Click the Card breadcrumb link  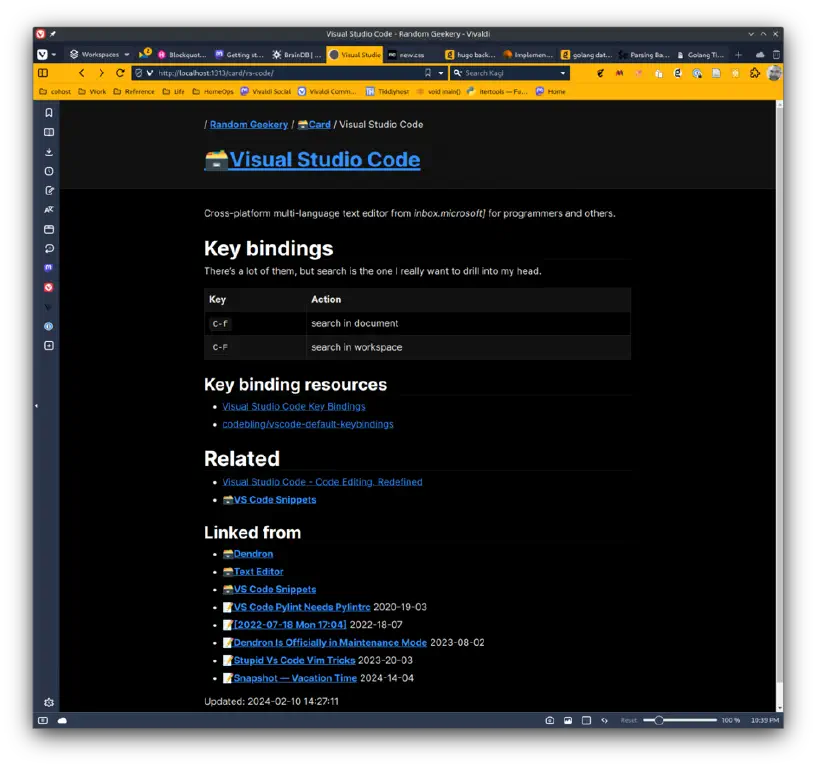coord(314,124)
